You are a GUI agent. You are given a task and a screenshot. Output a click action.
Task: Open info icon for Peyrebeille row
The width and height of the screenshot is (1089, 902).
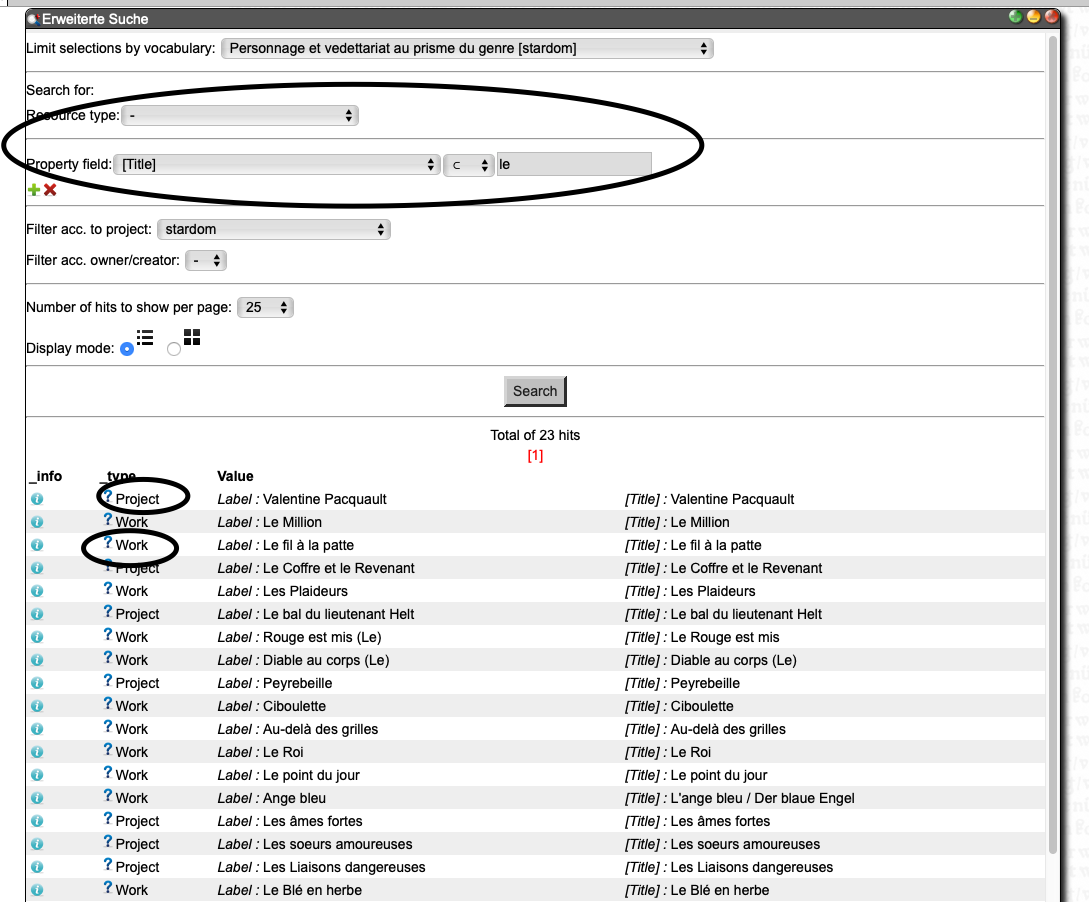[37, 683]
